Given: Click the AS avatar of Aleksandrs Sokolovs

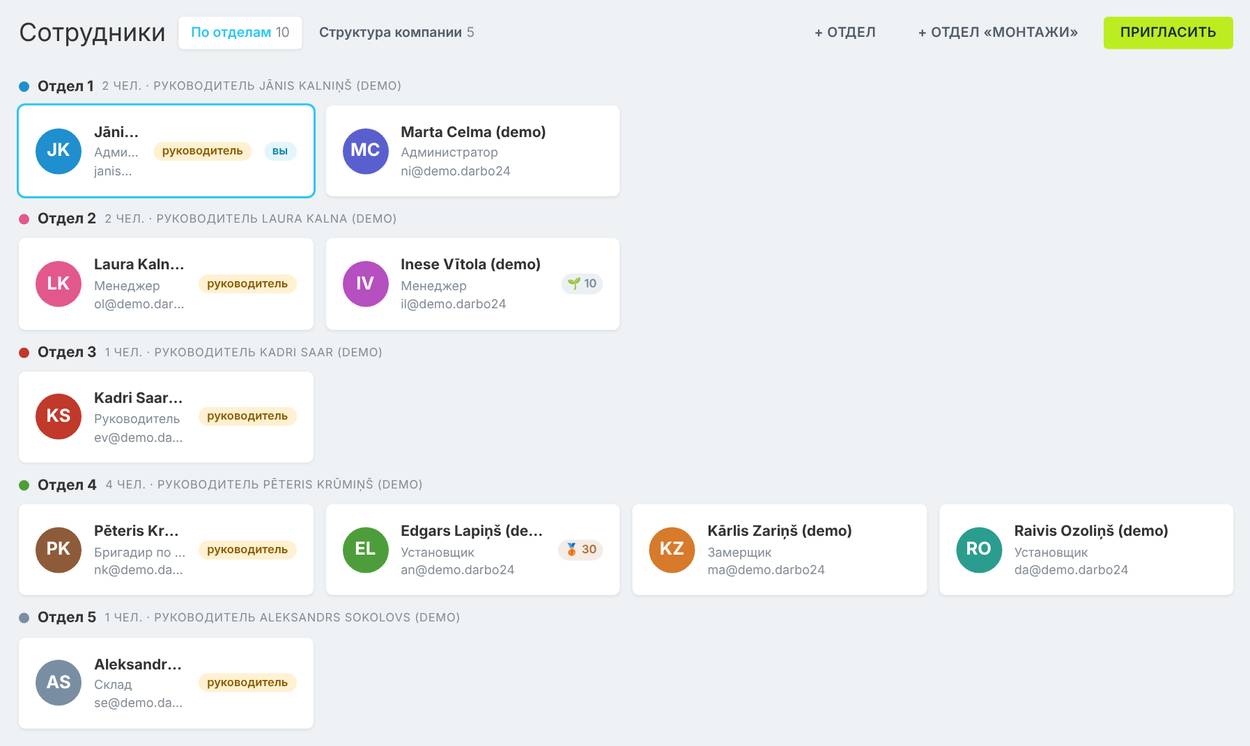Looking at the screenshot, I should (x=58, y=683).
